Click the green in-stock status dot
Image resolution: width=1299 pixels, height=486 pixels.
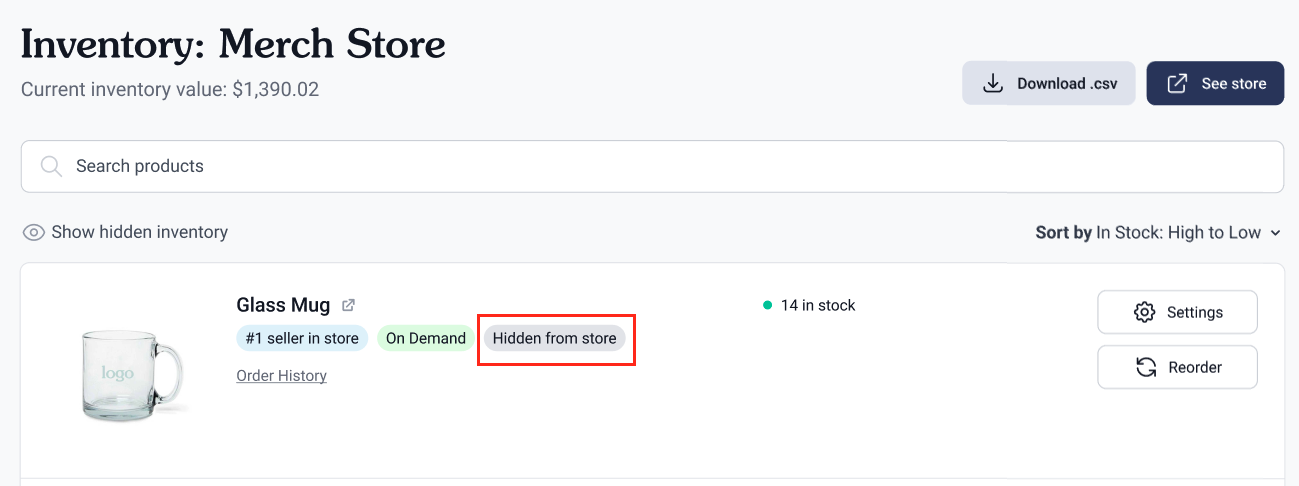tap(767, 305)
